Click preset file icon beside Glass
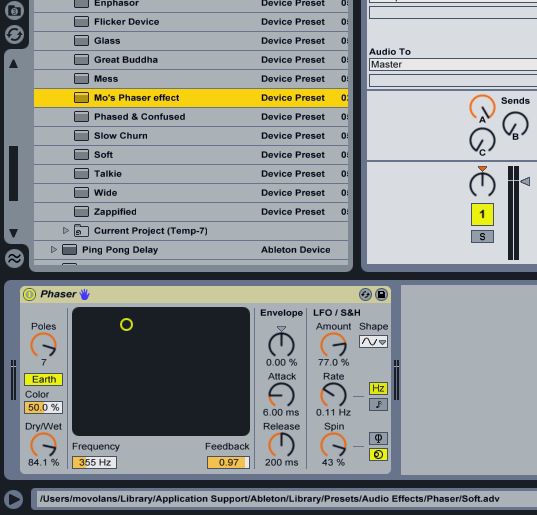The width and height of the screenshot is (537, 515). [x=82, y=41]
